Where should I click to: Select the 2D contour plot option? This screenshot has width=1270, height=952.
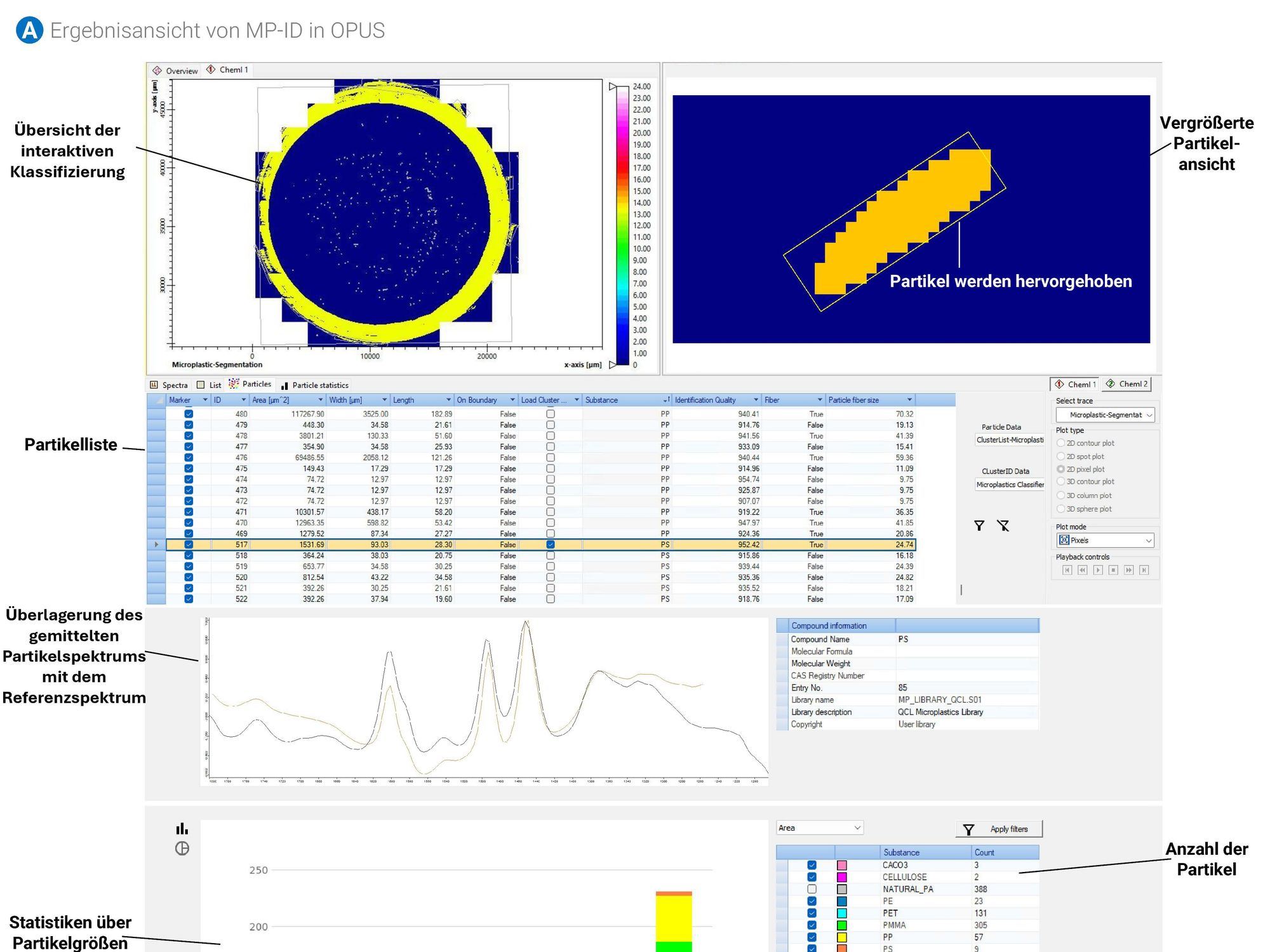coord(1060,443)
